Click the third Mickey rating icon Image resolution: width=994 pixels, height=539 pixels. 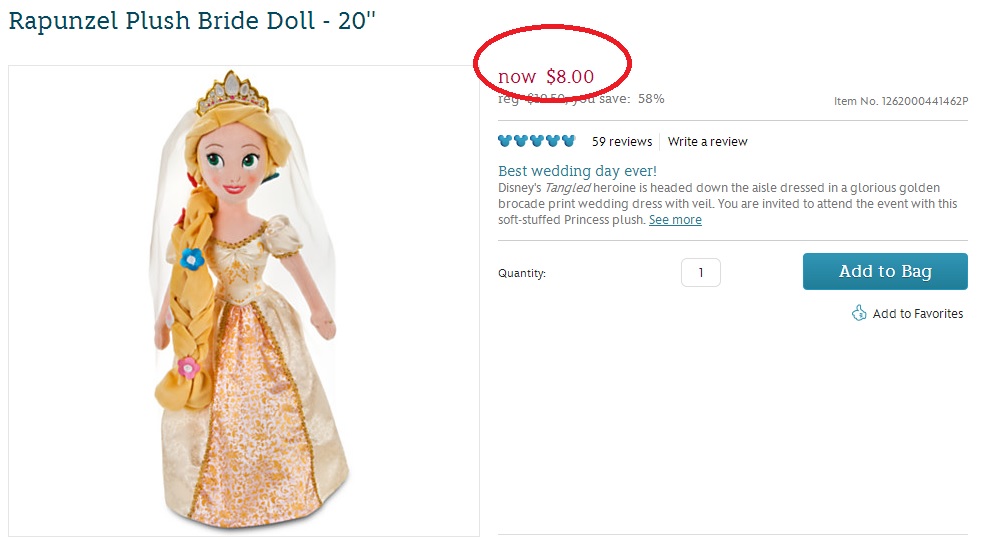click(x=536, y=141)
